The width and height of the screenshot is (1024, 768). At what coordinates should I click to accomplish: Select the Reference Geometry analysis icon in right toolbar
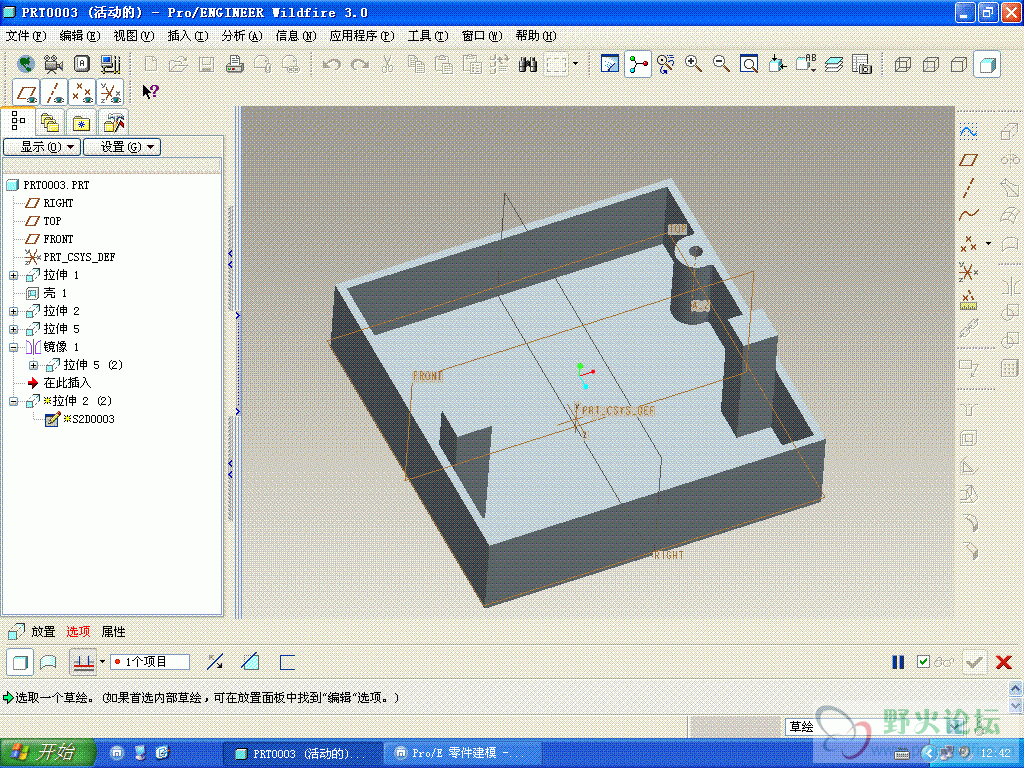pos(968,300)
